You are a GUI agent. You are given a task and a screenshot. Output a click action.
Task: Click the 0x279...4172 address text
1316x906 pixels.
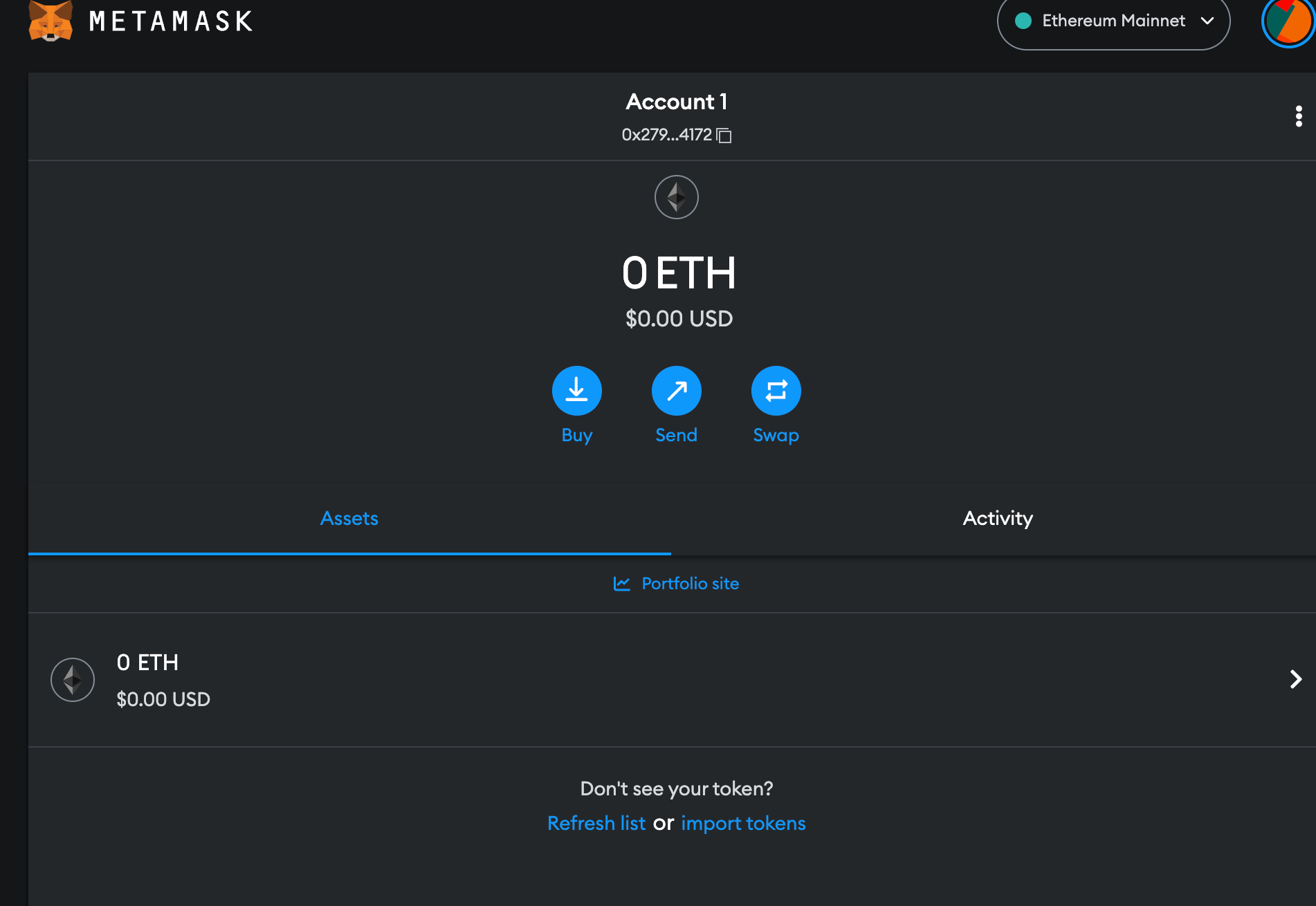tap(667, 135)
